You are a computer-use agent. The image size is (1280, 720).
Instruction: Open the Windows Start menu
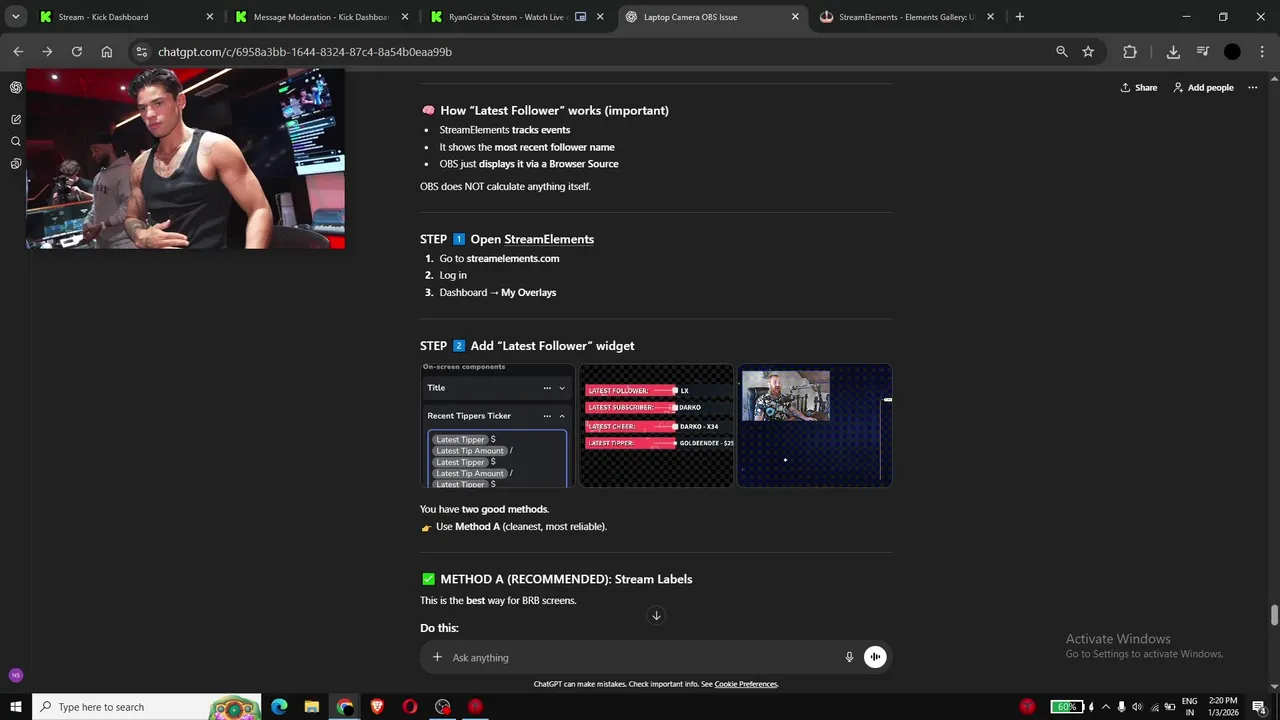coord(16,707)
